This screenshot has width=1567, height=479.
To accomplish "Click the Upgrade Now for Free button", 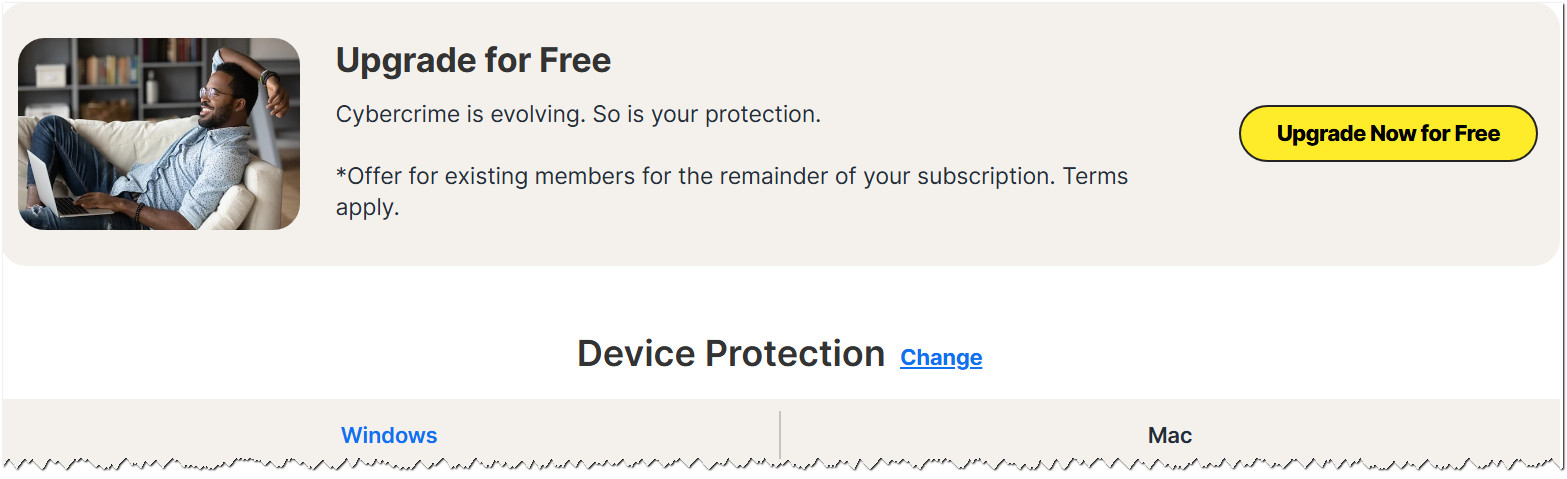I will coord(1387,134).
